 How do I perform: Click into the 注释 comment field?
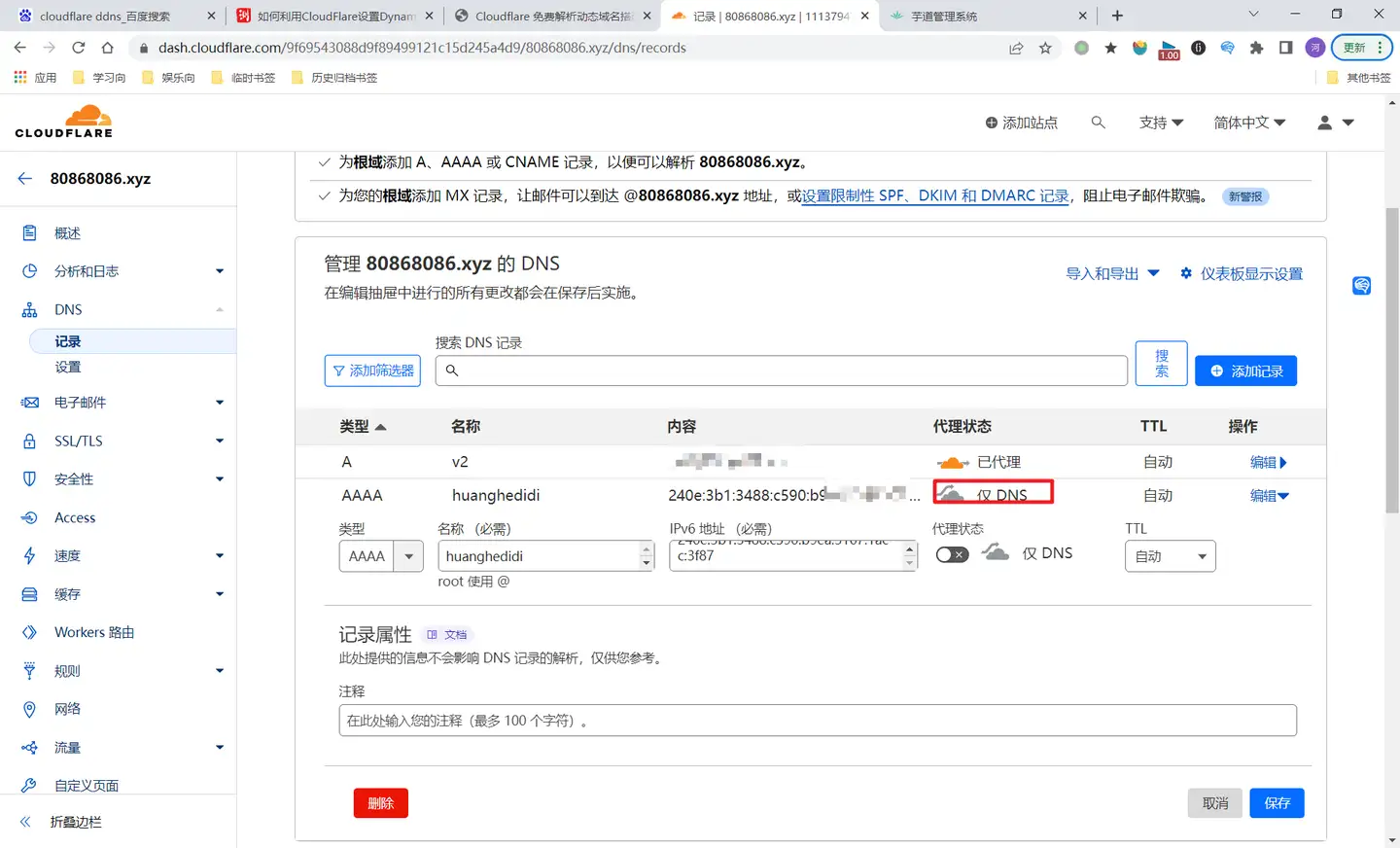[818, 721]
